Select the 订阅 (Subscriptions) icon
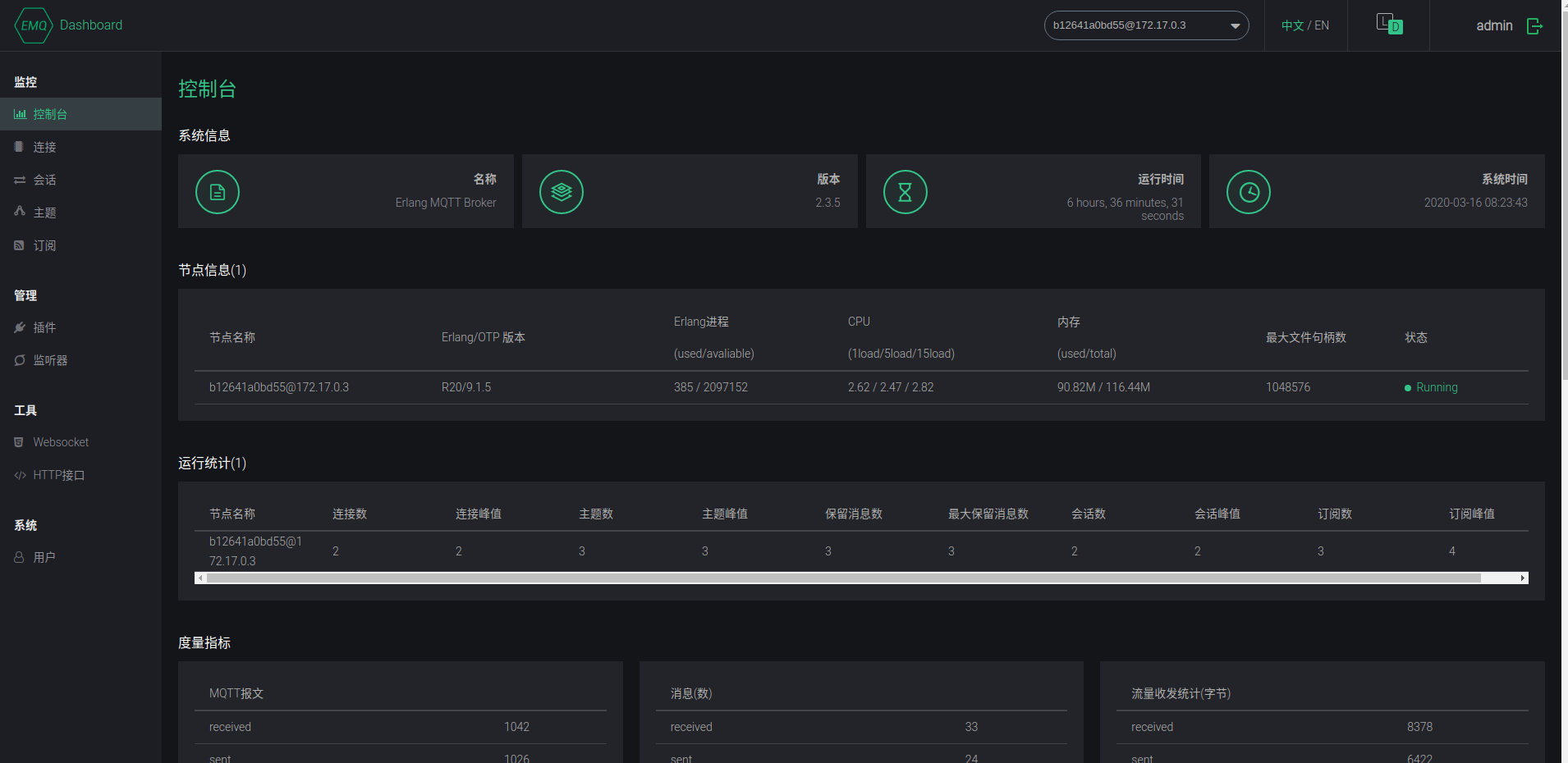The height and width of the screenshot is (763, 1568). point(19,244)
